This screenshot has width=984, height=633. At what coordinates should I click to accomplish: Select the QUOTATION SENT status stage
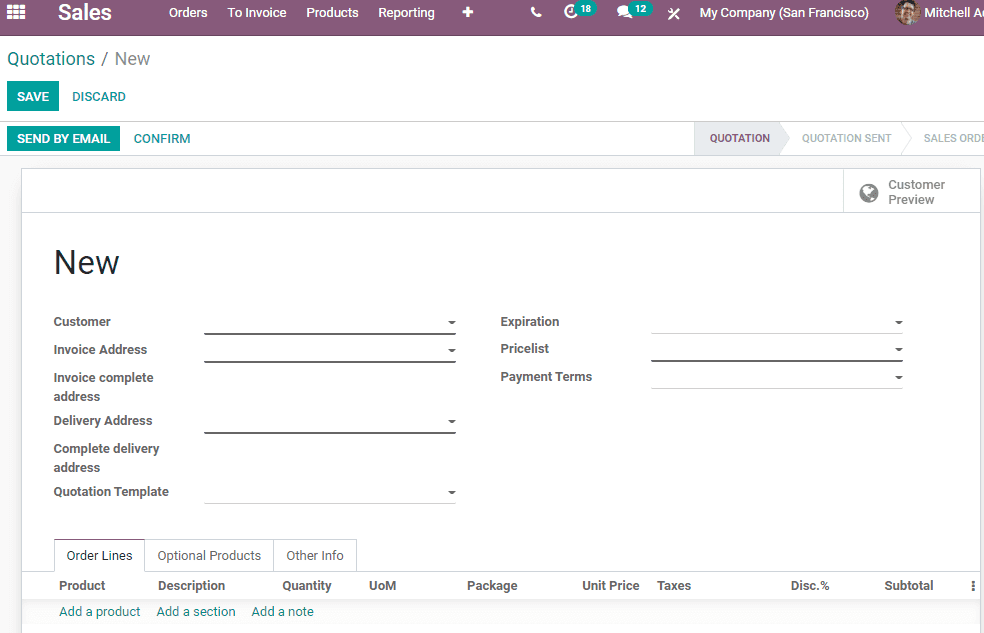tap(846, 138)
